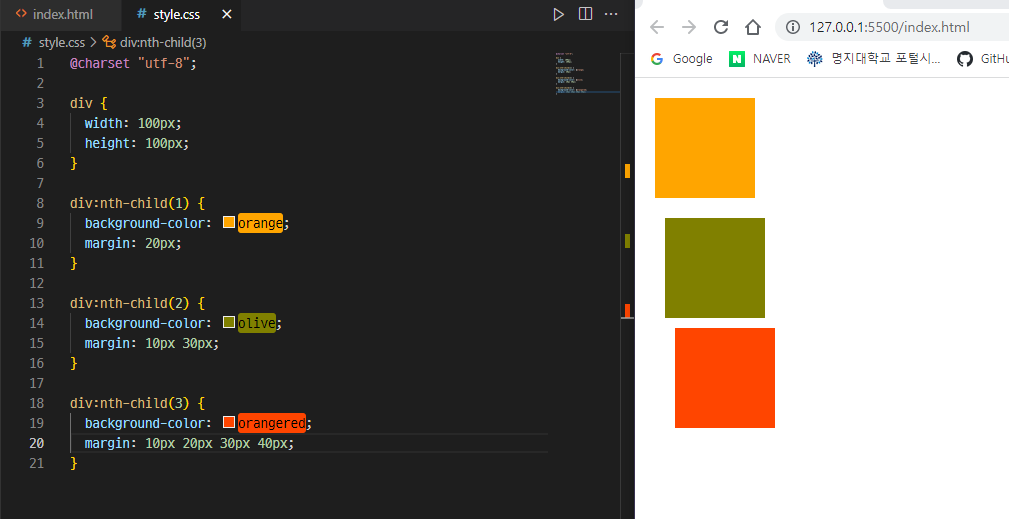Viewport: 1009px width, 519px height.
Task: Click line number 20 in the gutter
Action: (37, 443)
